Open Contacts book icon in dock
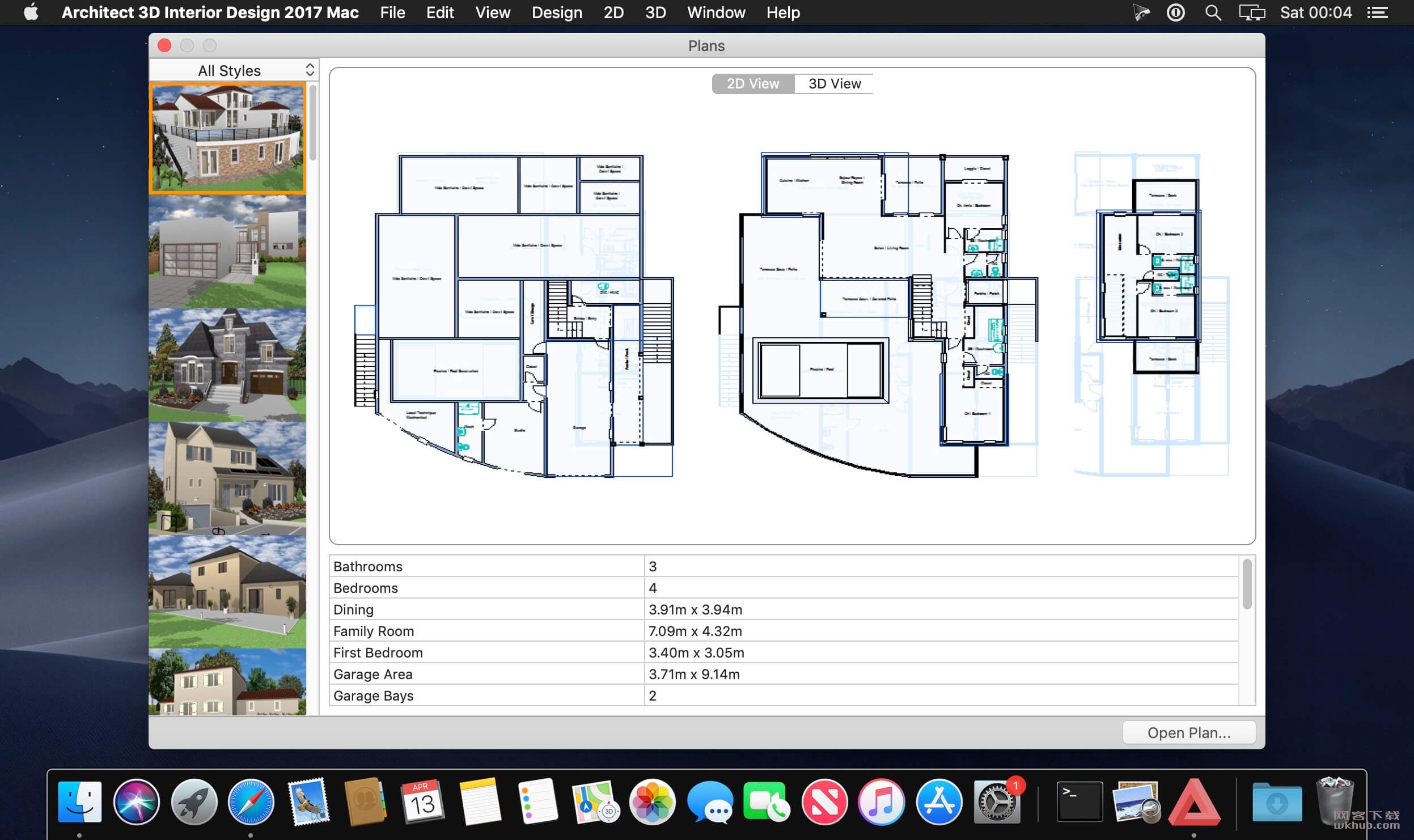 [365, 801]
